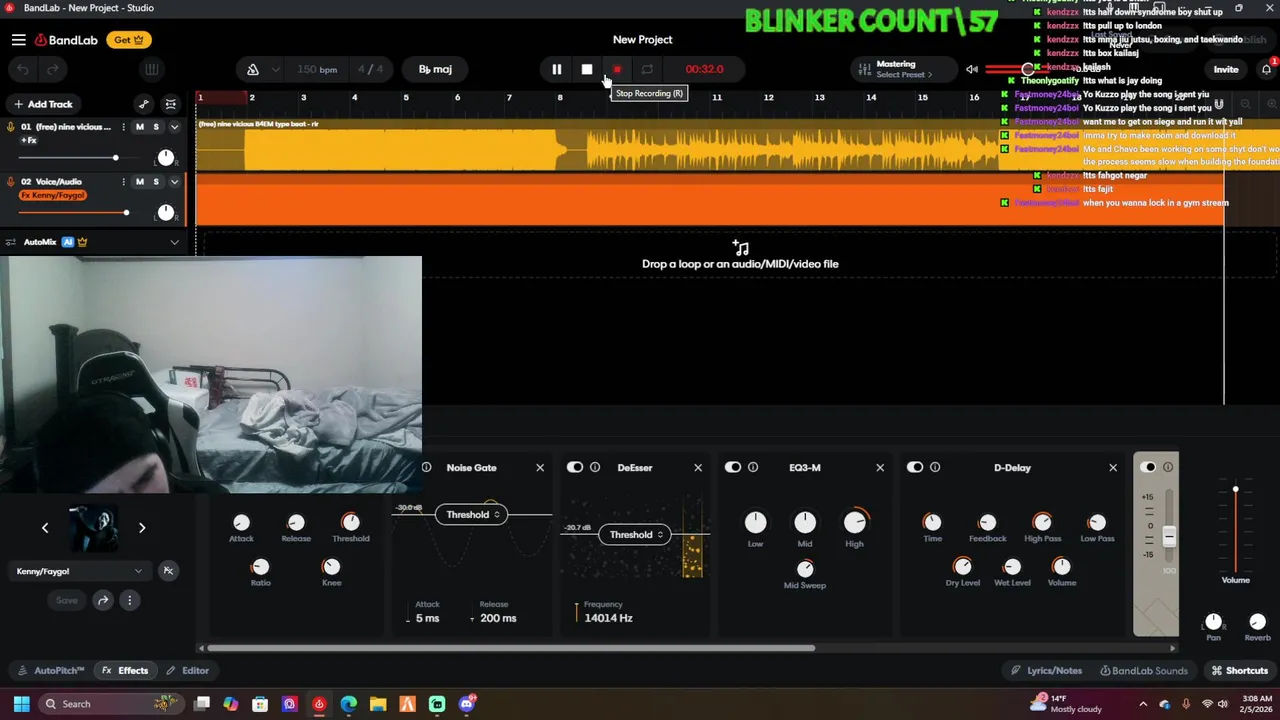Show EQ3-M info icon
Screen dimensions: 1280x720
click(753, 468)
